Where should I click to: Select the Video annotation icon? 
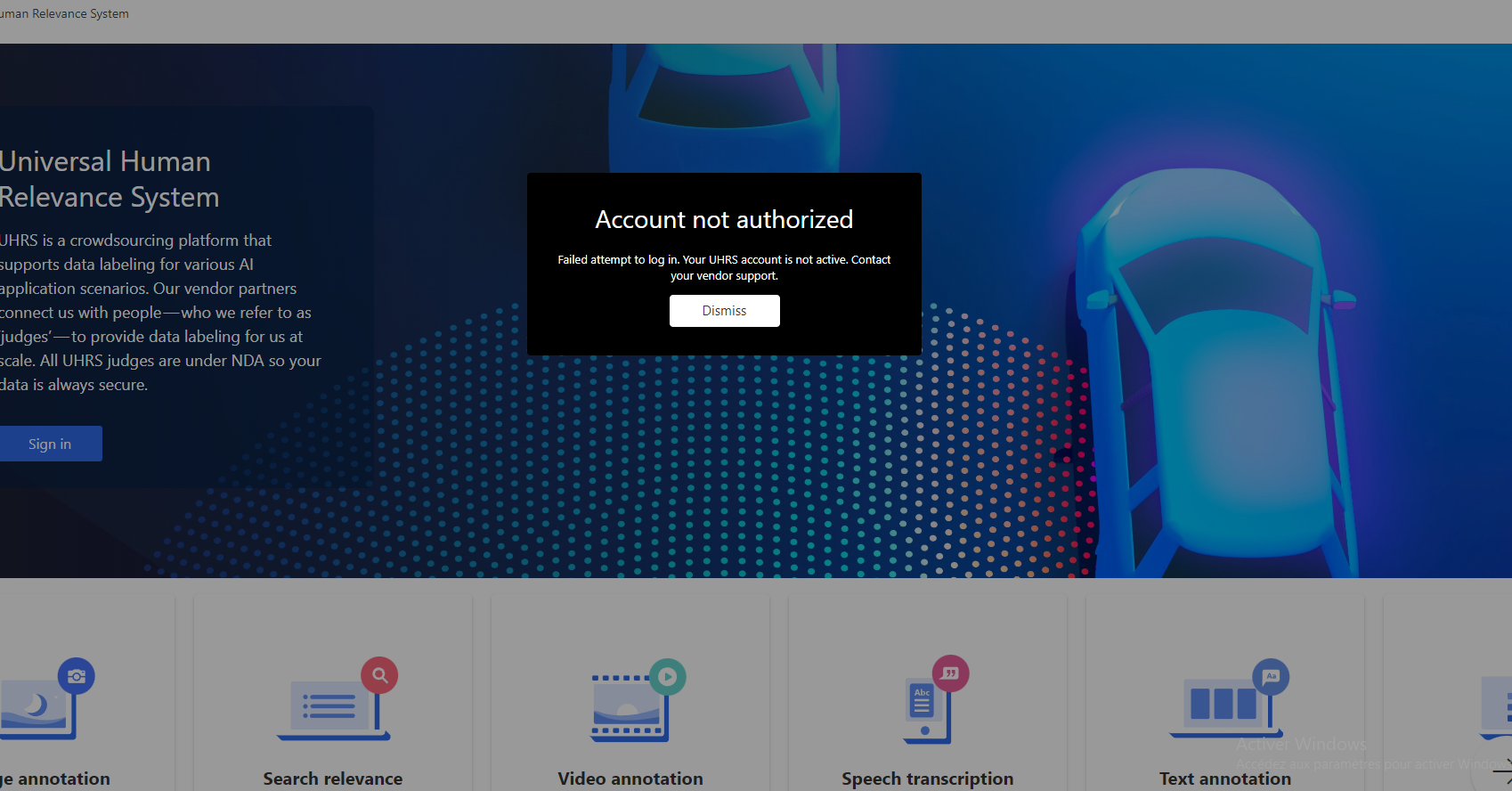(x=638, y=700)
